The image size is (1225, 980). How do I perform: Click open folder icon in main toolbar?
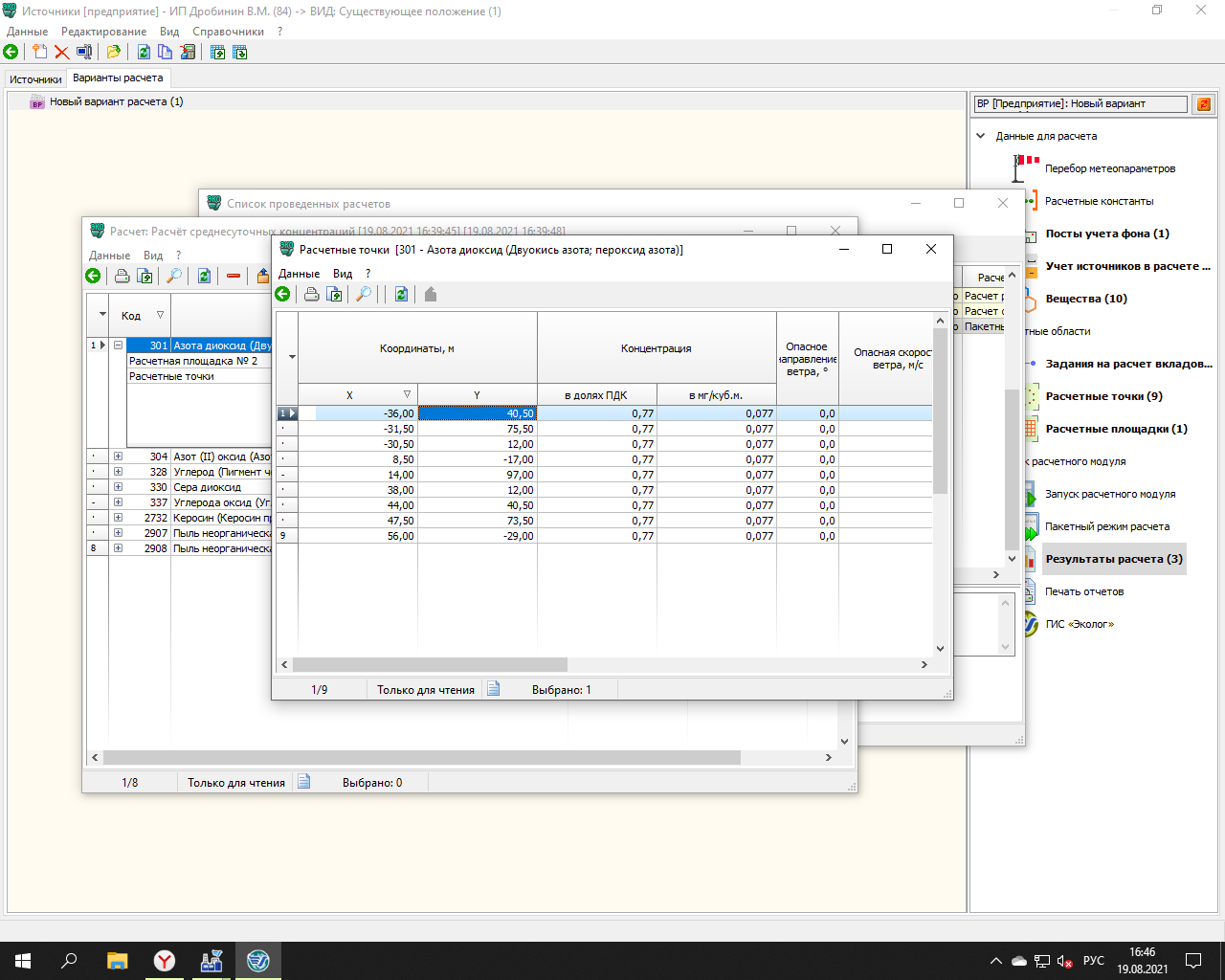coord(113,53)
